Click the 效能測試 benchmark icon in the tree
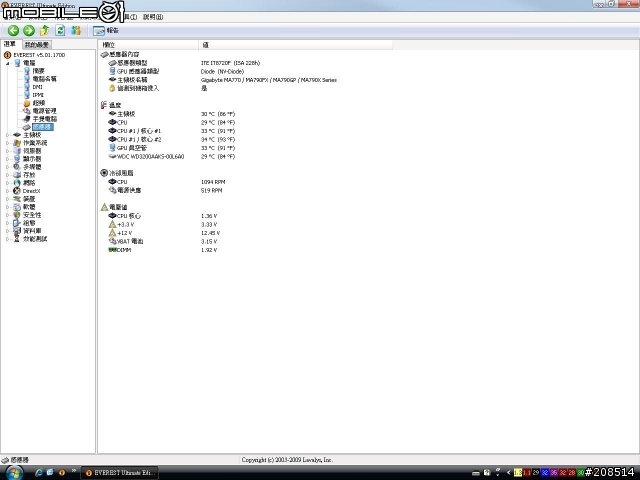This screenshot has height=480, width=640. (x=17, y=239)
